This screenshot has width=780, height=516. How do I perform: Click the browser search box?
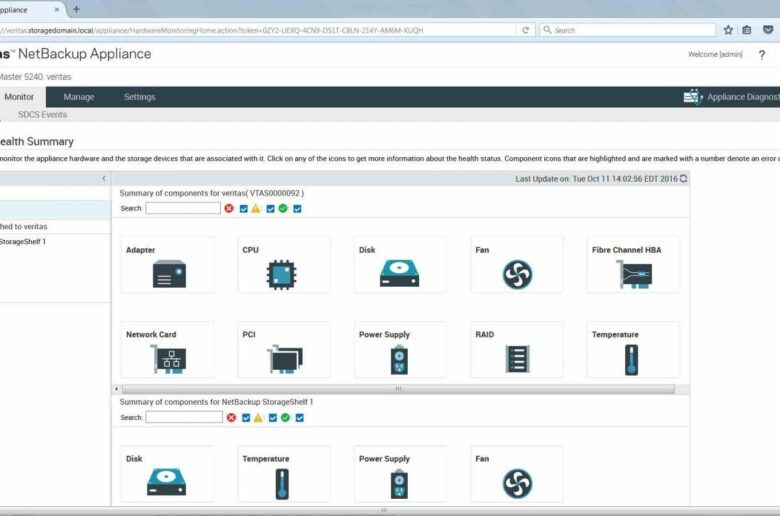(628, 30)
